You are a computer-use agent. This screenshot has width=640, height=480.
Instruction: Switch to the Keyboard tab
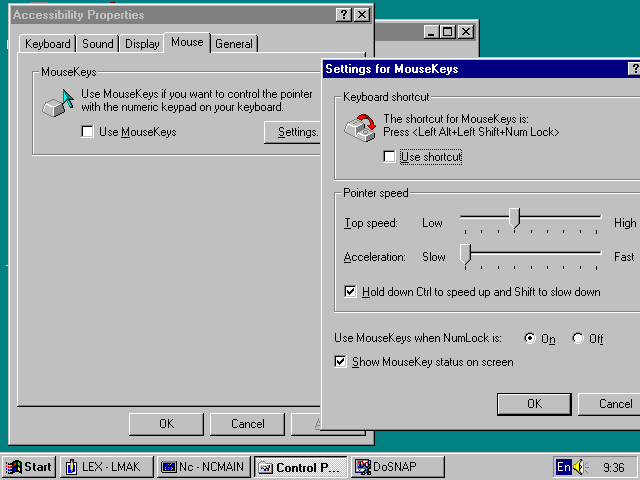click(47, 44)
